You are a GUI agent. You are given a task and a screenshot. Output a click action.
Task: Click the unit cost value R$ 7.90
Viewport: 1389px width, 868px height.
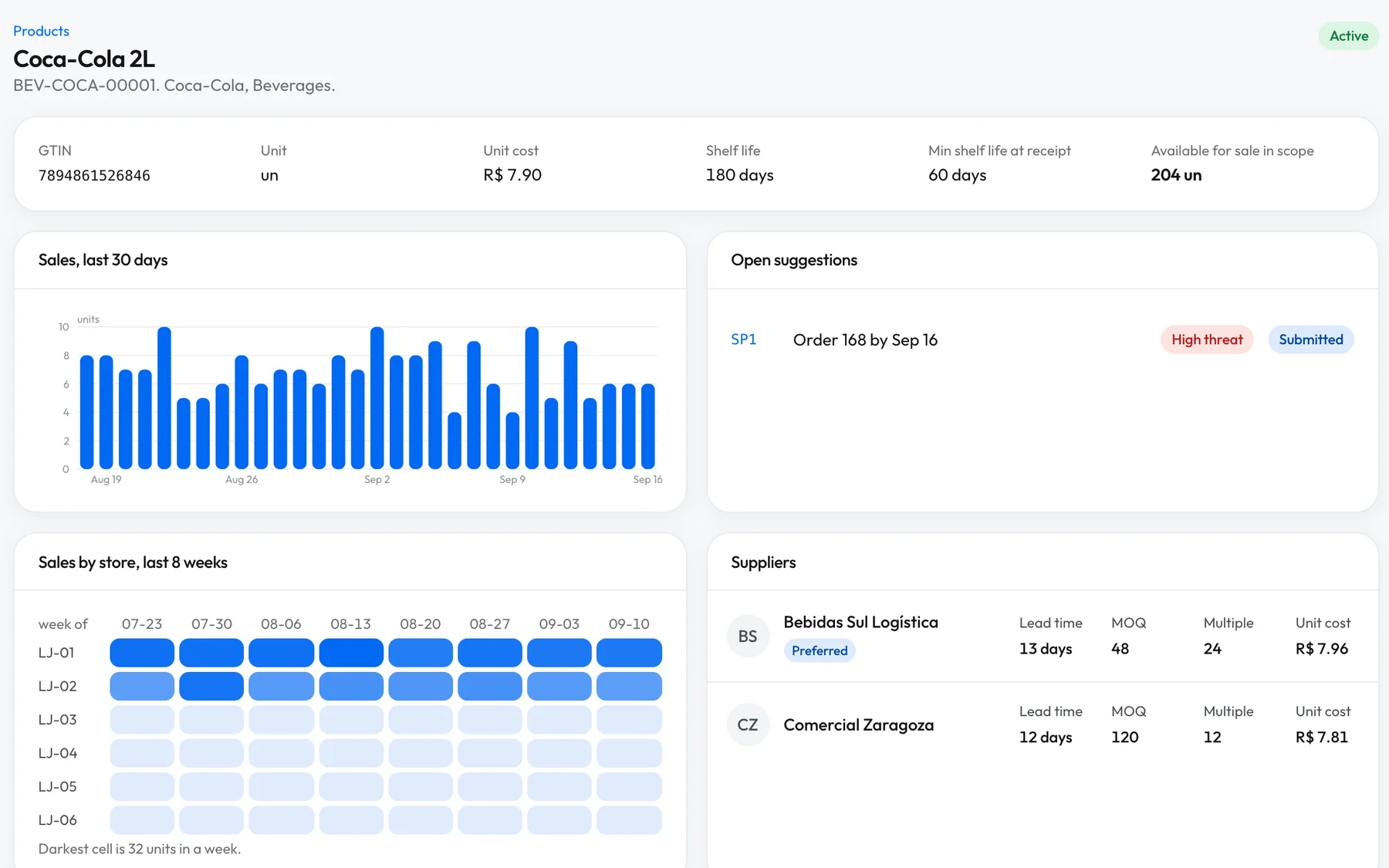(x=512, y=175)
